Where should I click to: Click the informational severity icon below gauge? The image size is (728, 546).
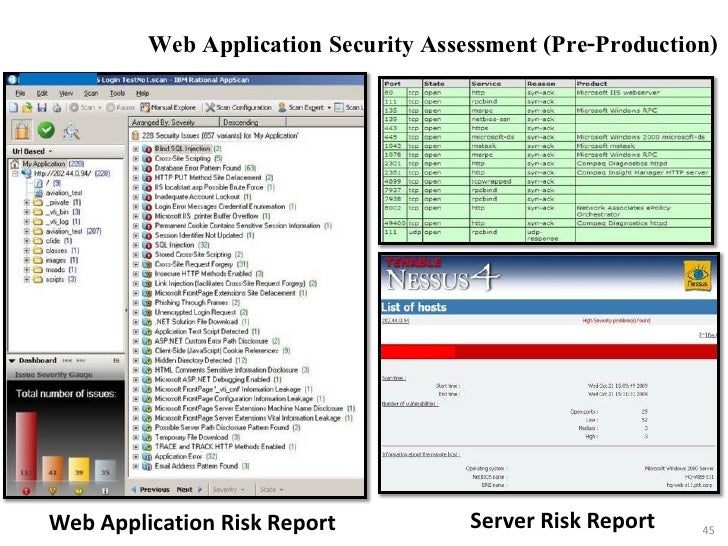point(105,491)
